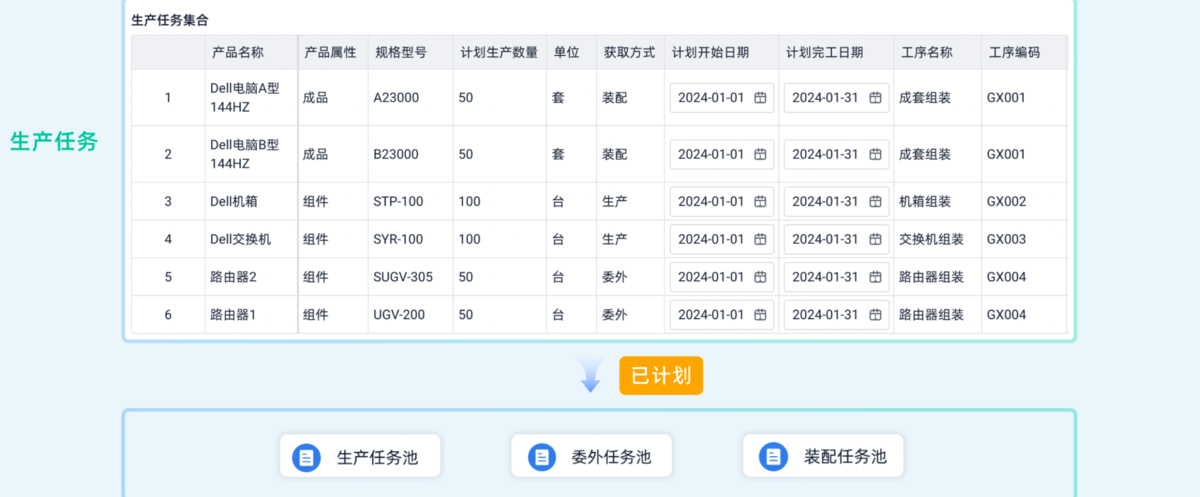The image size is (1200, 497).
Task: Click the document icon beside 装配任务池
Action: pos(773,457)
